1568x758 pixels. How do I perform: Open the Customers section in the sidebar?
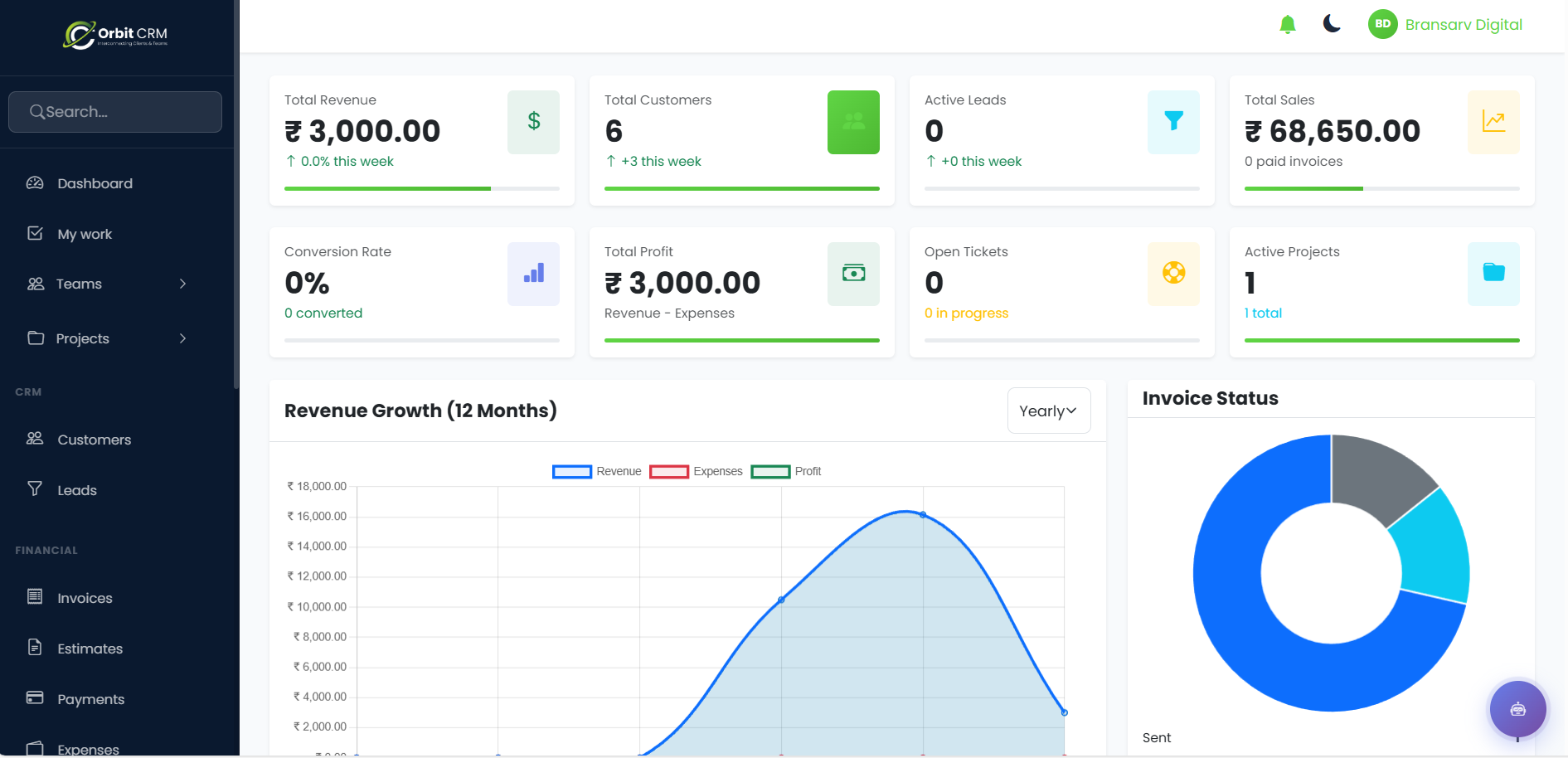click(x=93, y=440)
